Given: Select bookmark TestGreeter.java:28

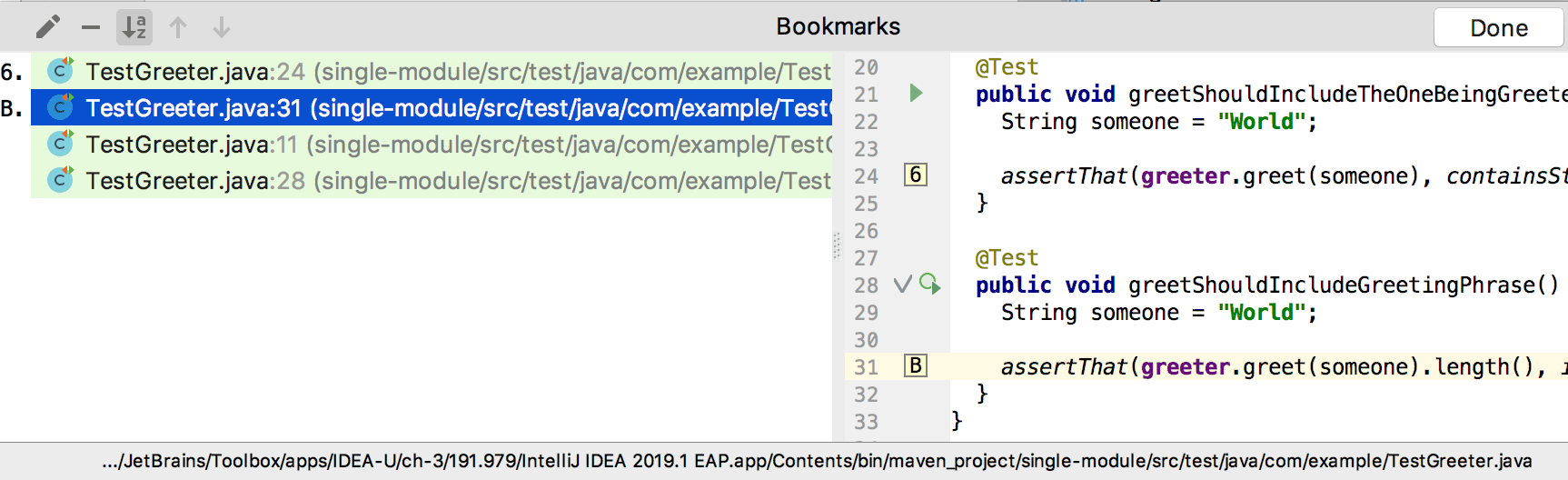Looking at the screenshot, I should [x=432, y=180].
